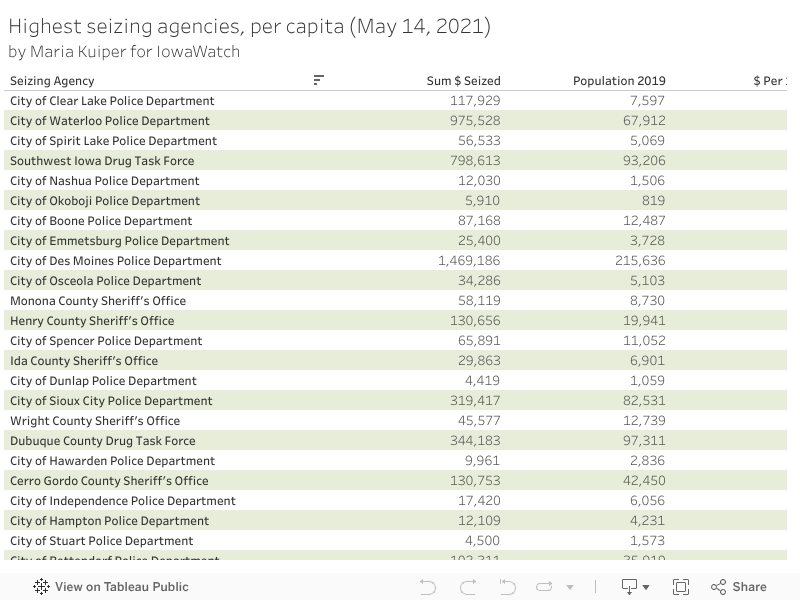Select the $ Per column header
Image resolution: width=800 pixels, height=600 pixels.
click(x=768, y=81)
